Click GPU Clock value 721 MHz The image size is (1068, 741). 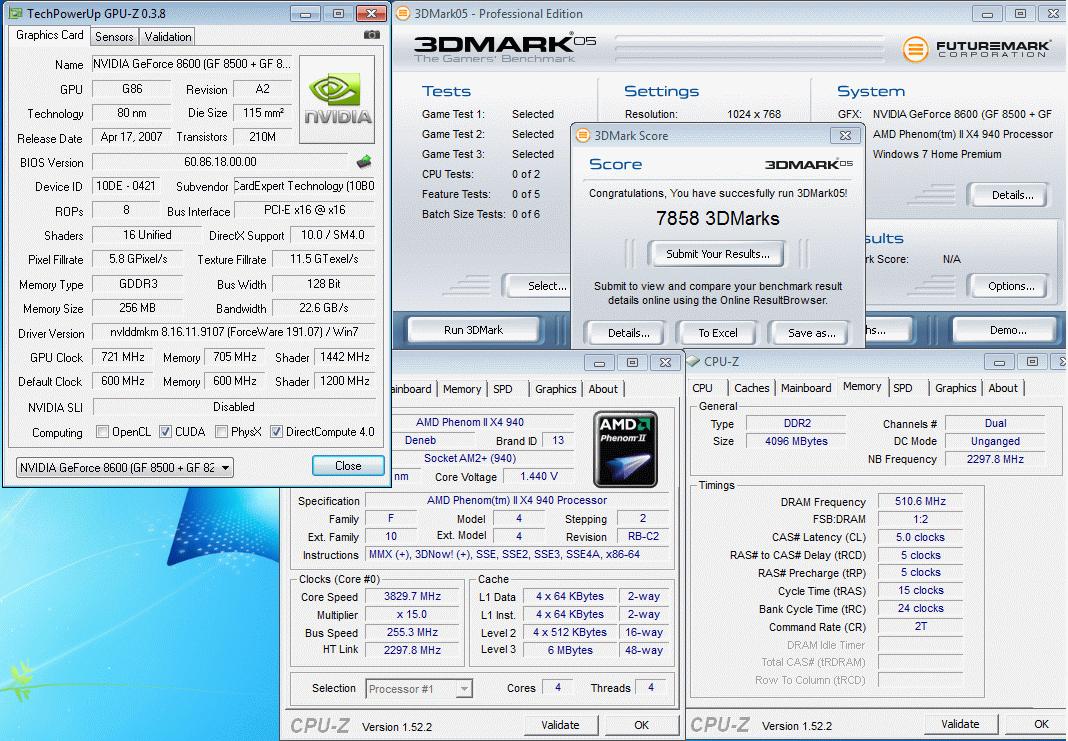[x=123, y=357]
